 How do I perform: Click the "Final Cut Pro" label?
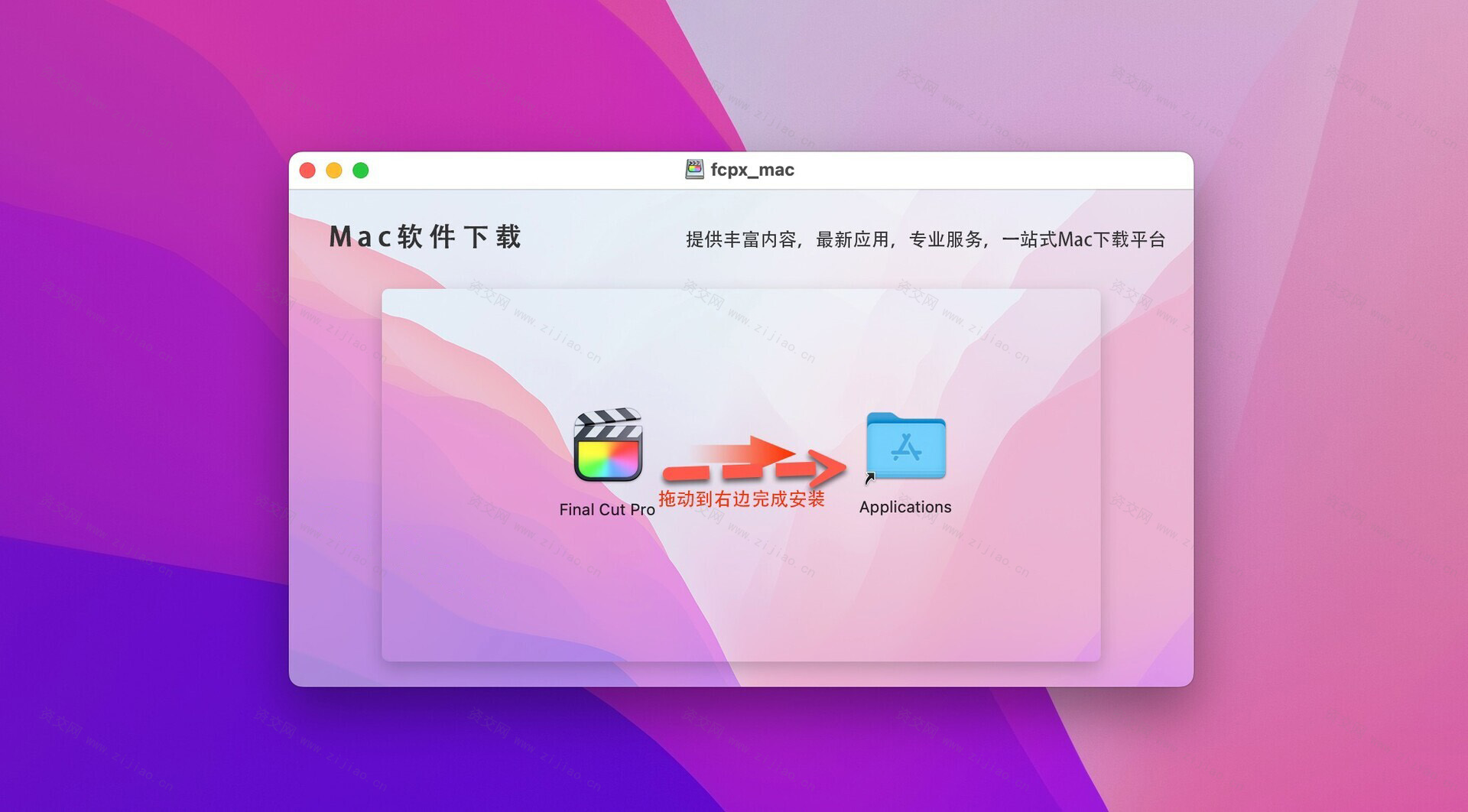point(607,510)
